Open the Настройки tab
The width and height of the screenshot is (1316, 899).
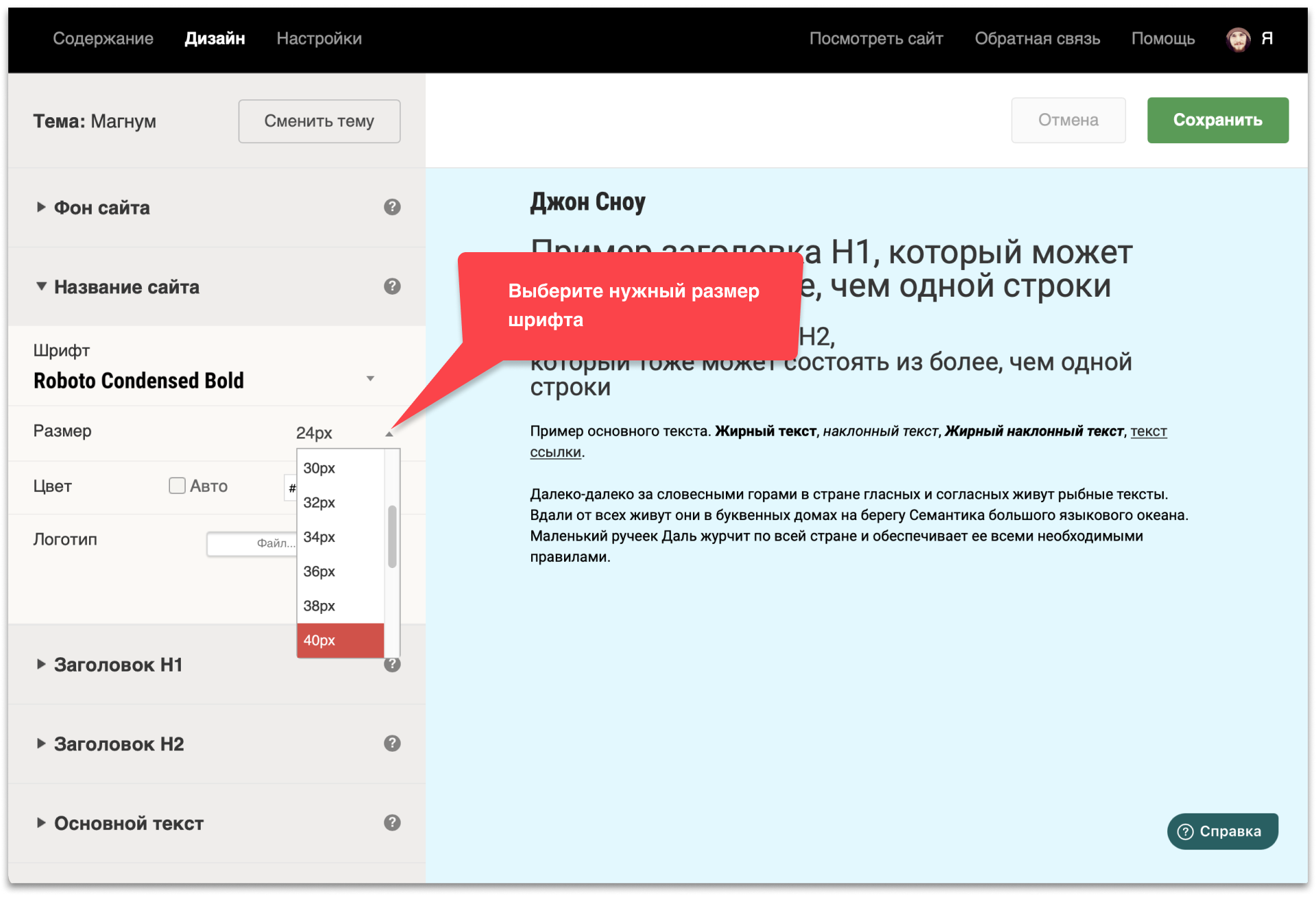[x=319, y=39]
